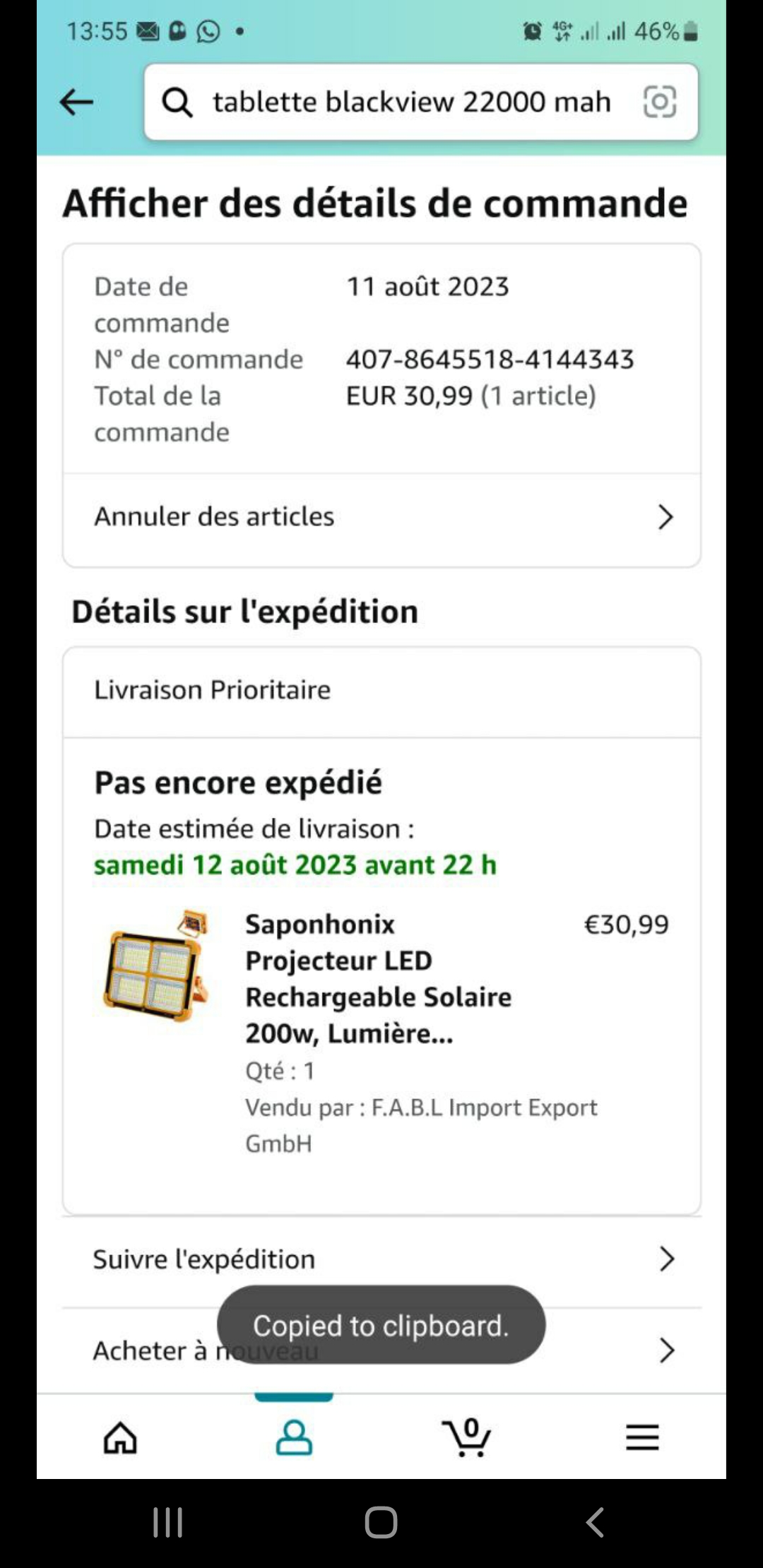Image resolution: width=763 pixels, height=1568 pixels.
Task: Open Annuler des articles option
Action: [381, 518]
